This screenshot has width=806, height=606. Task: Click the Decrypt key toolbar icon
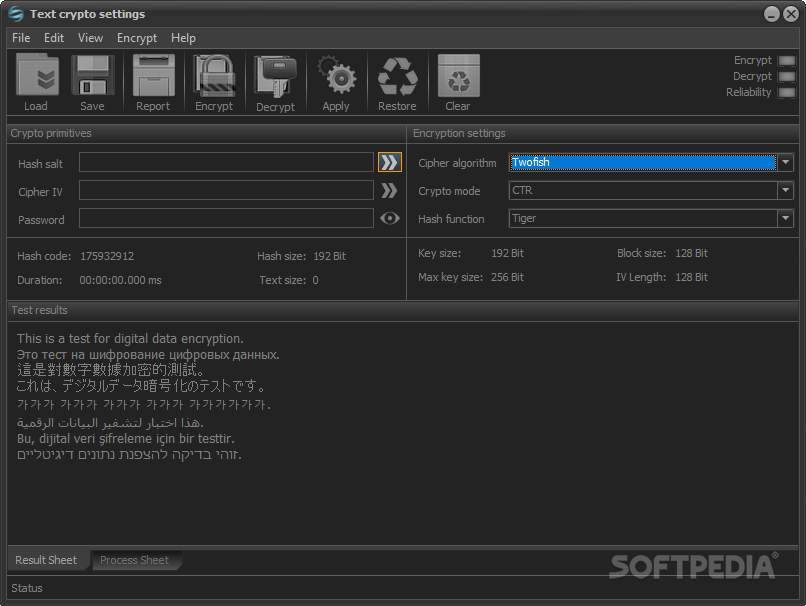tap(276, 76)
